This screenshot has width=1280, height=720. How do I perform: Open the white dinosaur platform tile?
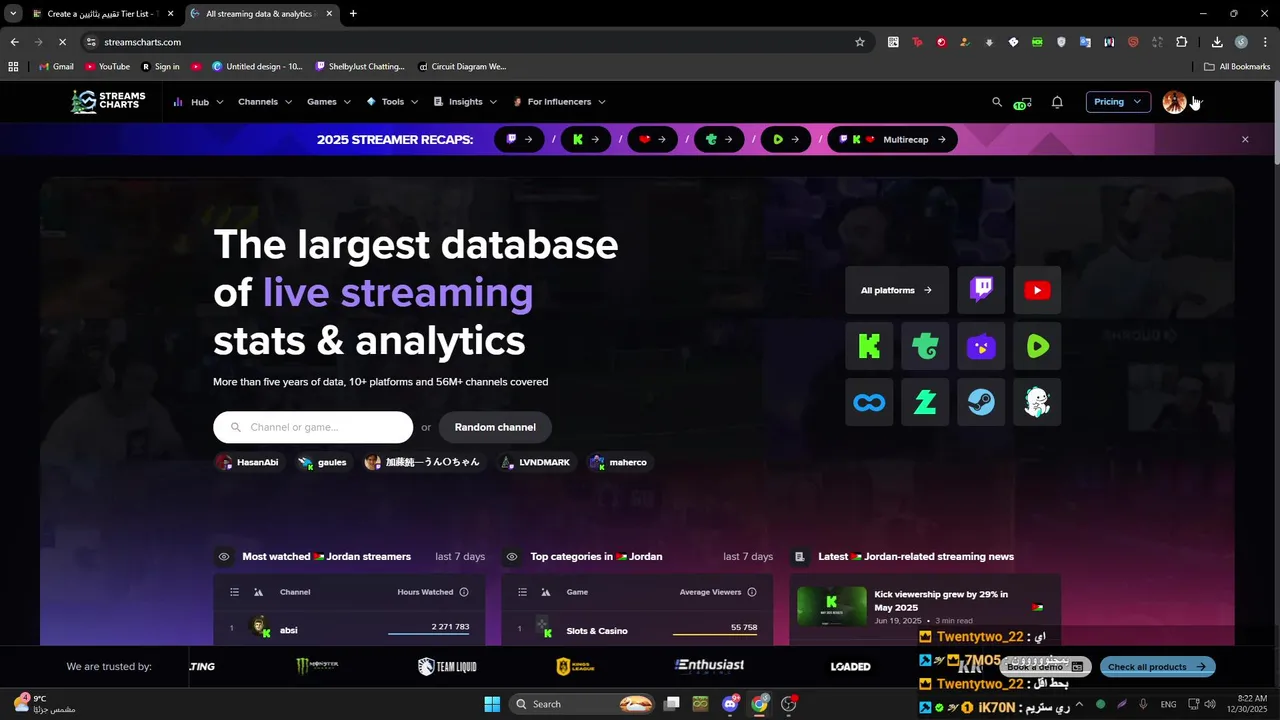click(1037, 402)
